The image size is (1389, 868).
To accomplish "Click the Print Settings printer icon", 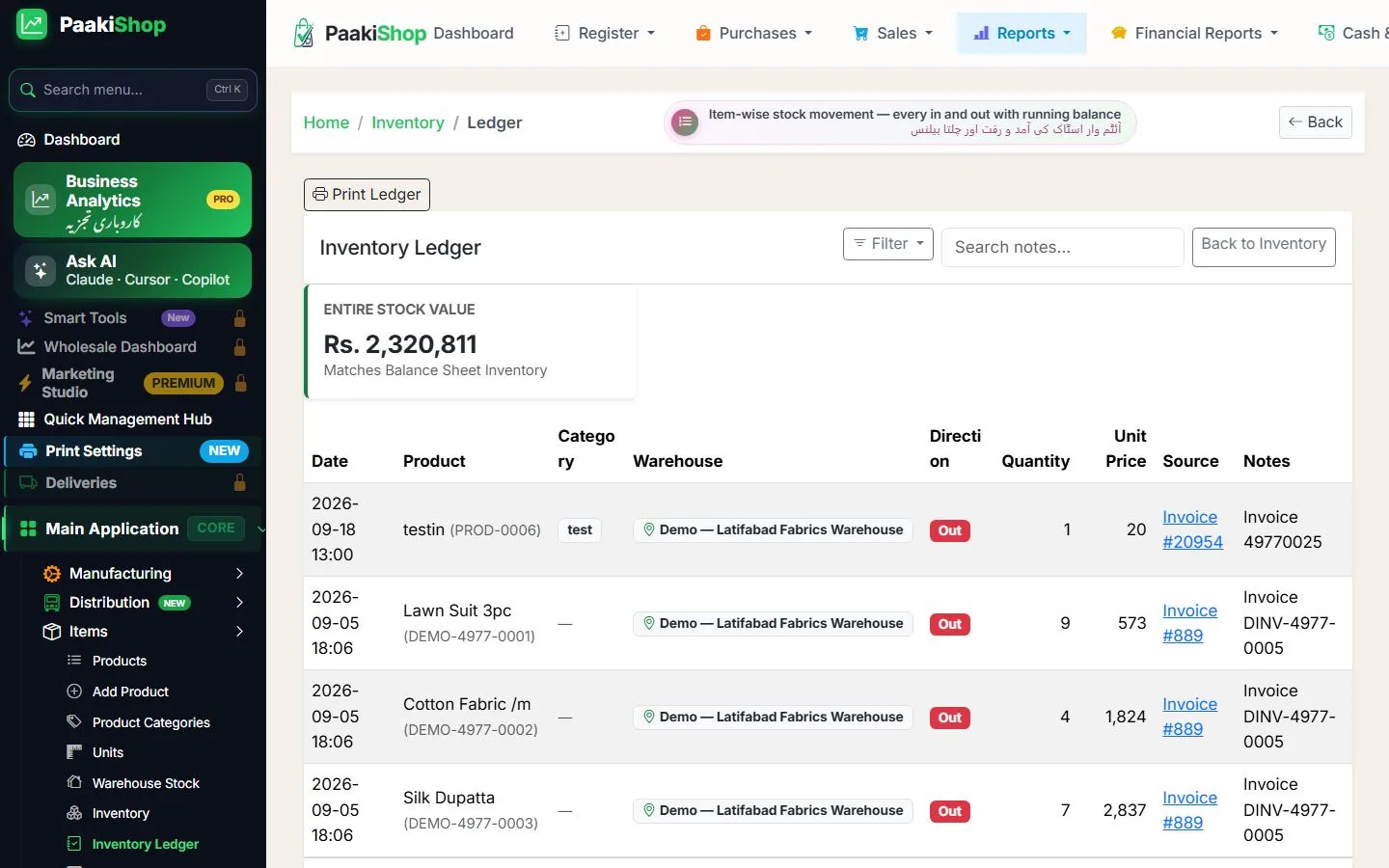I will [28, 451].
